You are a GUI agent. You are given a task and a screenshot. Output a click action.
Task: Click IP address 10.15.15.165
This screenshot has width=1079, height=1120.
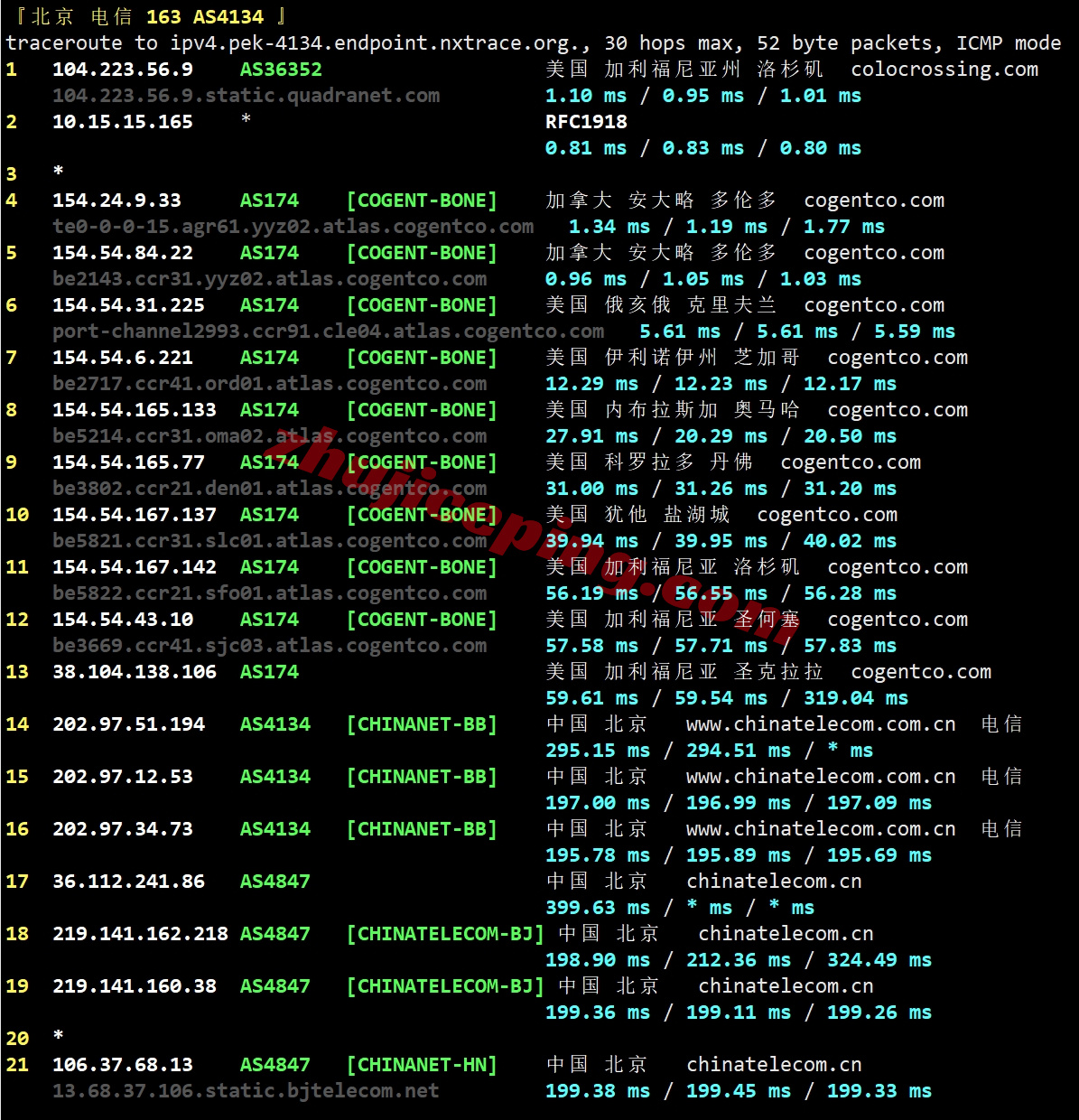123,122
